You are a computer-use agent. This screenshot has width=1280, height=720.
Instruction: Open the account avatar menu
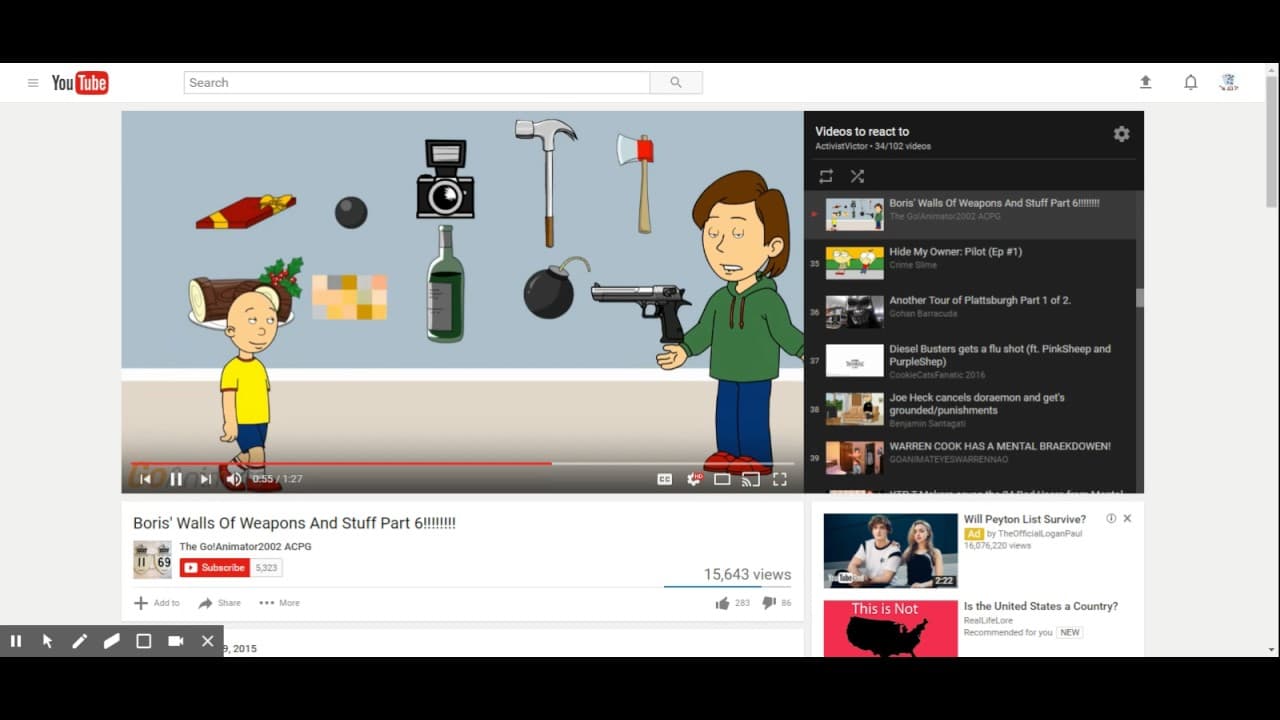click(1229, 83)
